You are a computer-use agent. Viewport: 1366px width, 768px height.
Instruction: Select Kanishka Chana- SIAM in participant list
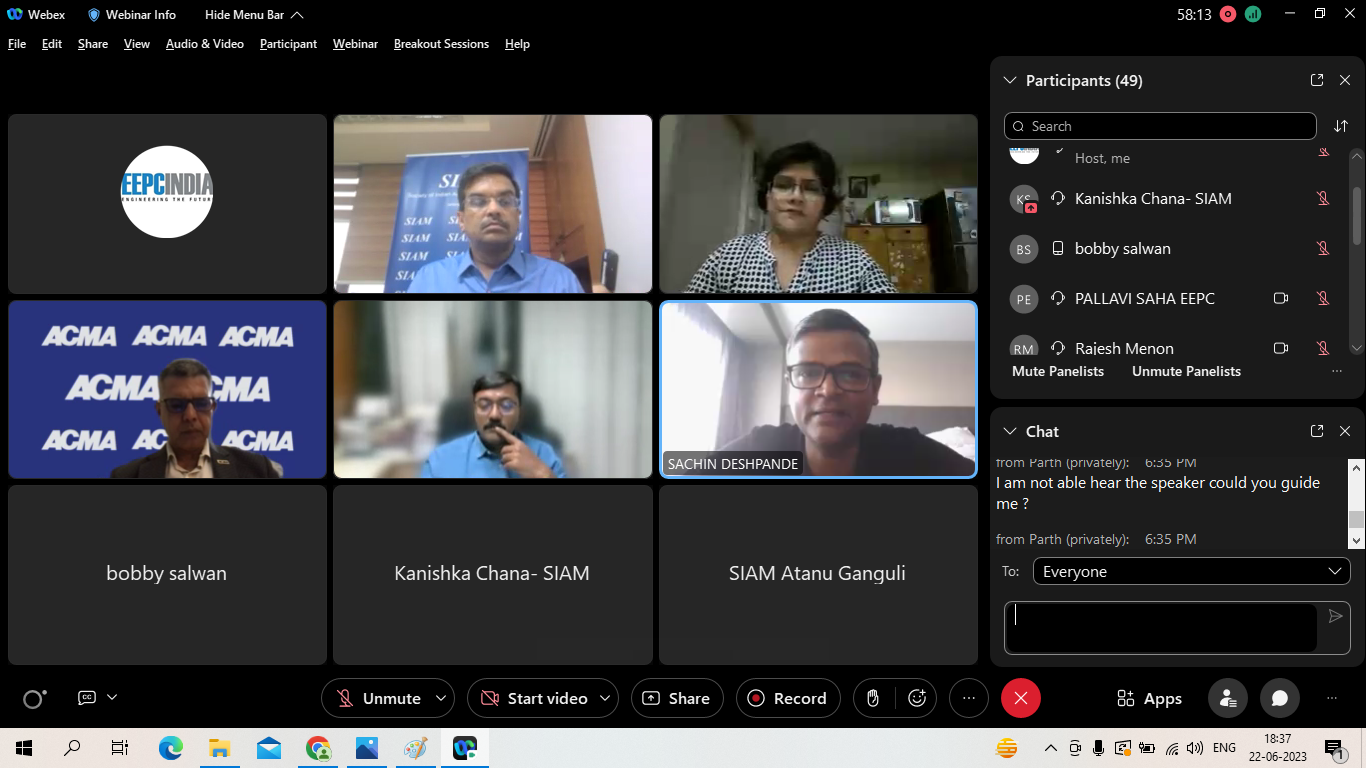(1170, 198)
